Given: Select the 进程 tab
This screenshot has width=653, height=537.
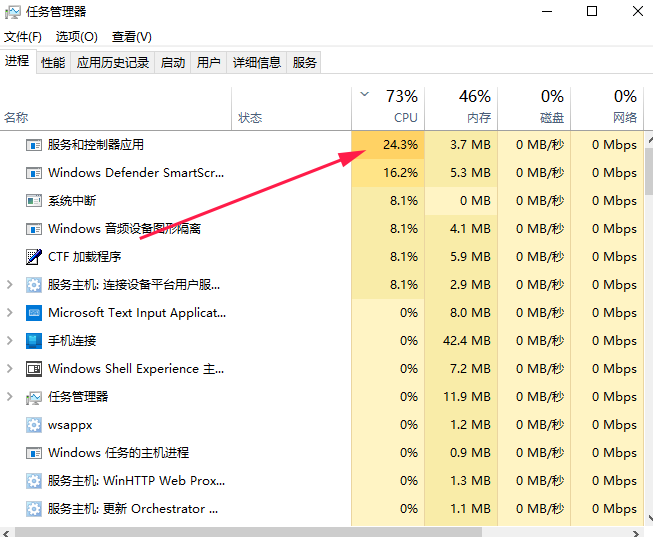Looking at the screenshot, I should pyautogui.click(x=17, y=61).
